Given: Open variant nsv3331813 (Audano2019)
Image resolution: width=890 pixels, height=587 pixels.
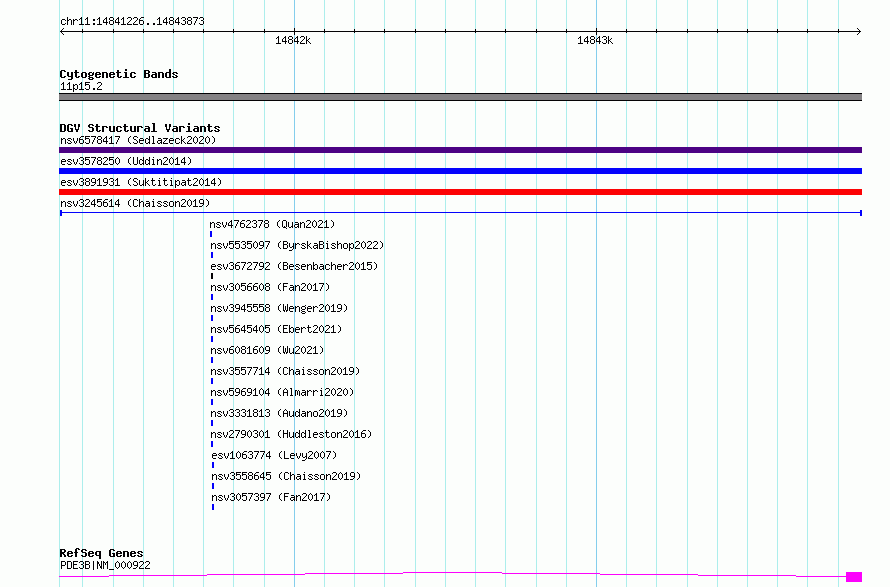Looking at the screenshot, I should coord(279,413).
